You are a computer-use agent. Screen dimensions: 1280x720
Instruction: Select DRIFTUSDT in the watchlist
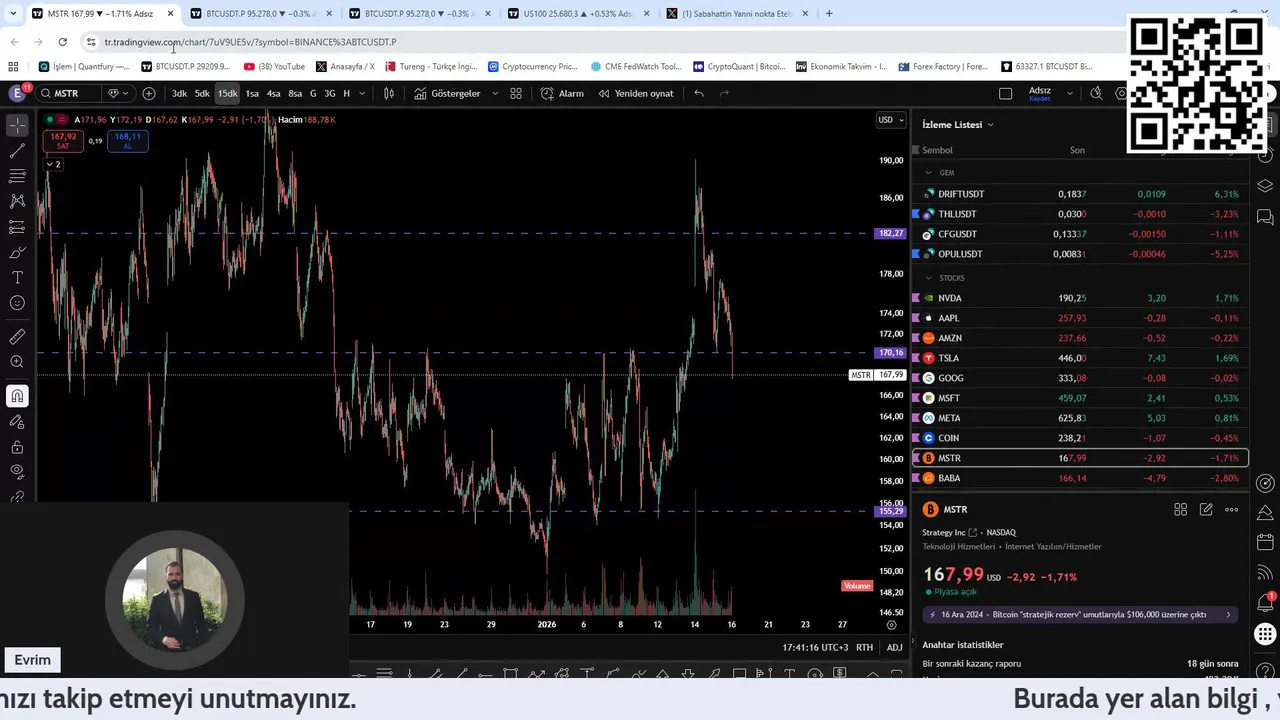1080,194
